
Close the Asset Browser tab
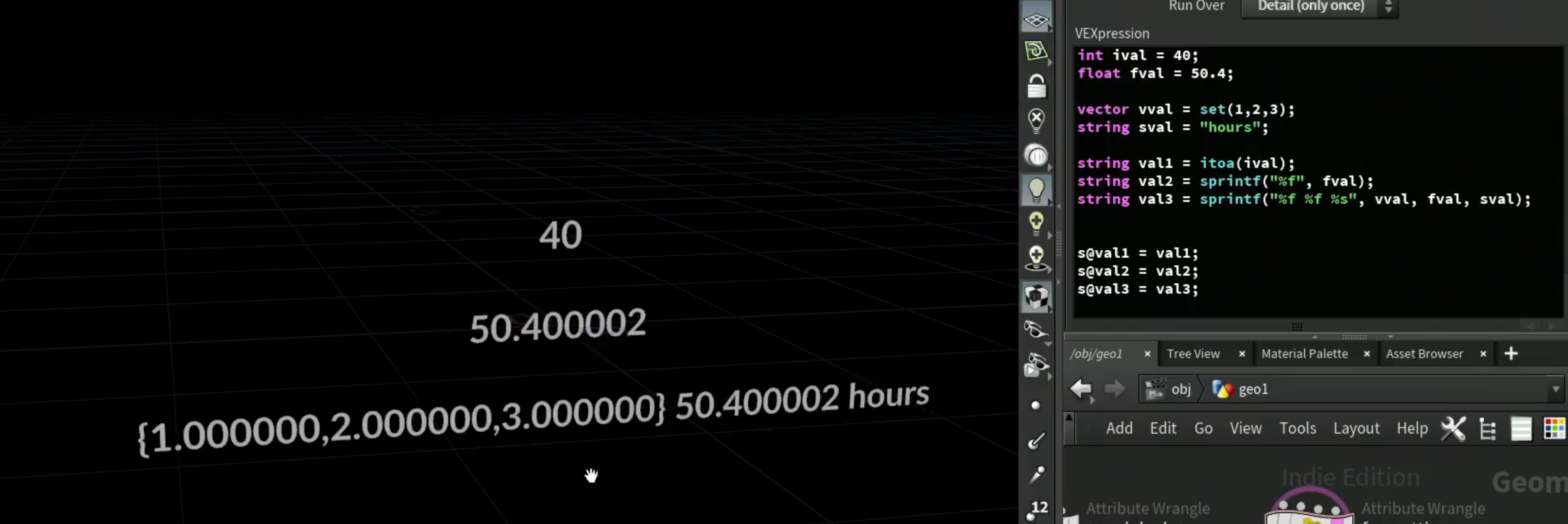pyautogui.click(x=1483, y=354)
